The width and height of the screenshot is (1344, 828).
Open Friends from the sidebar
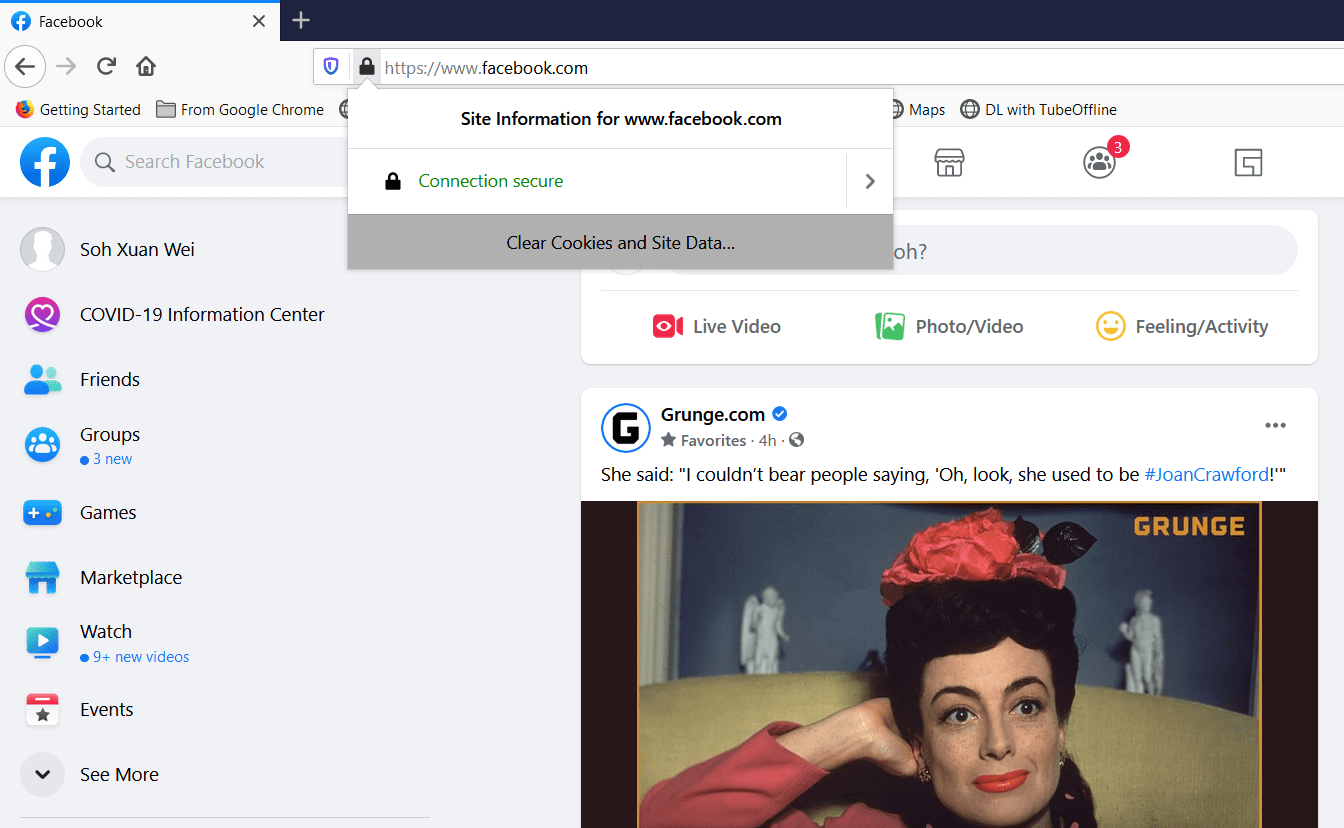coord(110,379)
